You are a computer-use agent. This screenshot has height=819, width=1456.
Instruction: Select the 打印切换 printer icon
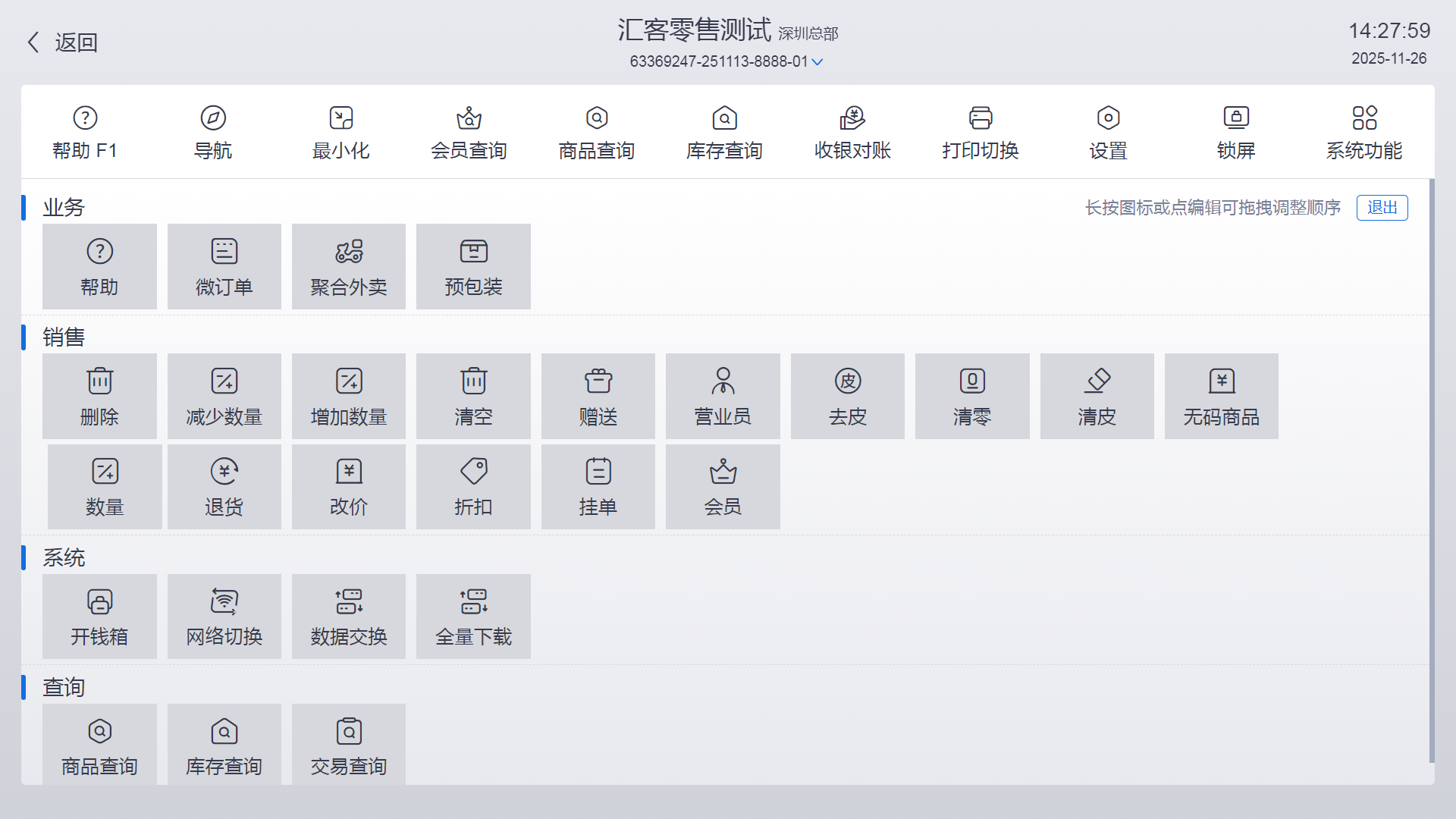pos(980,132)
